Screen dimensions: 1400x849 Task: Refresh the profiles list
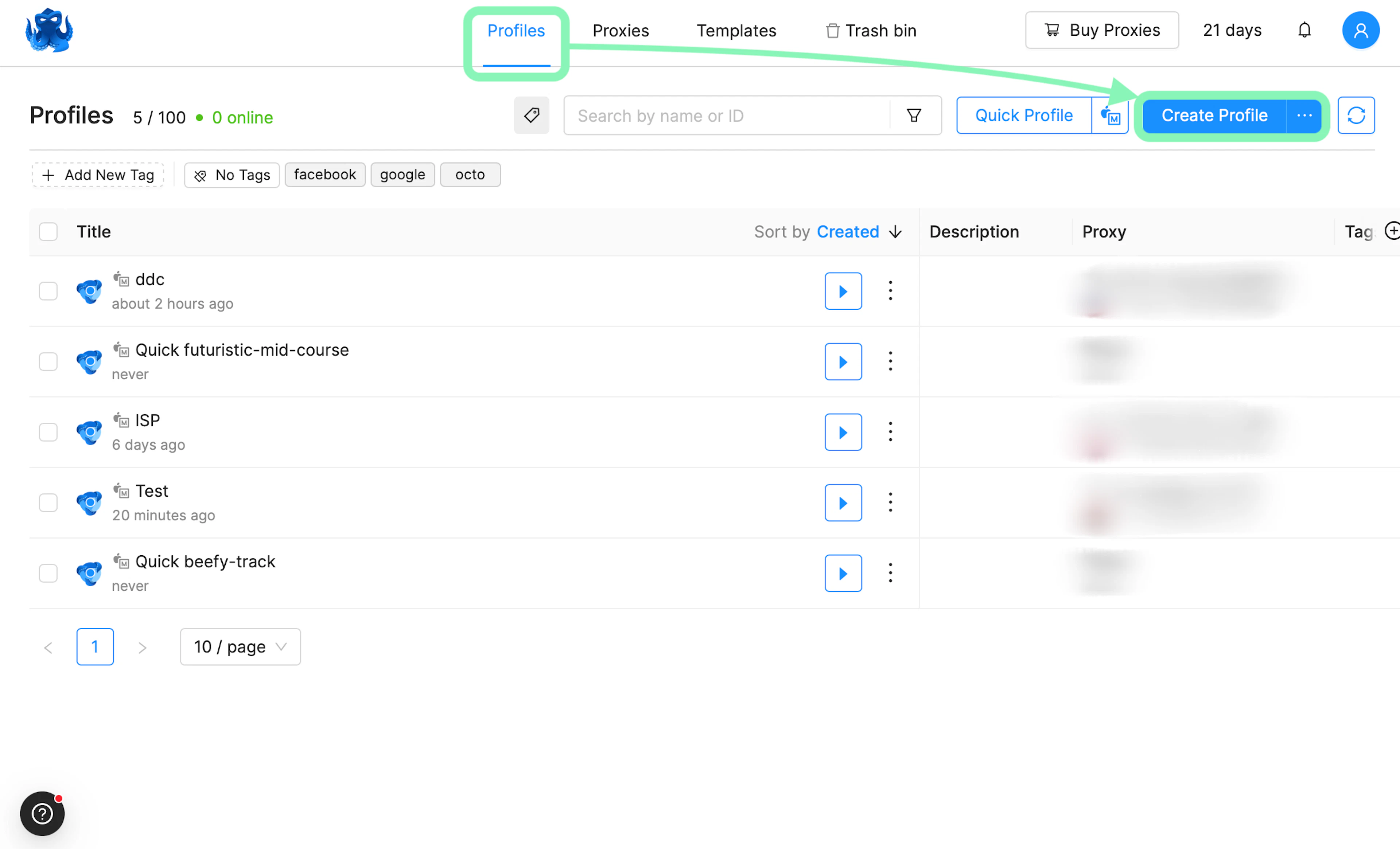click(x=1356, y=116)
